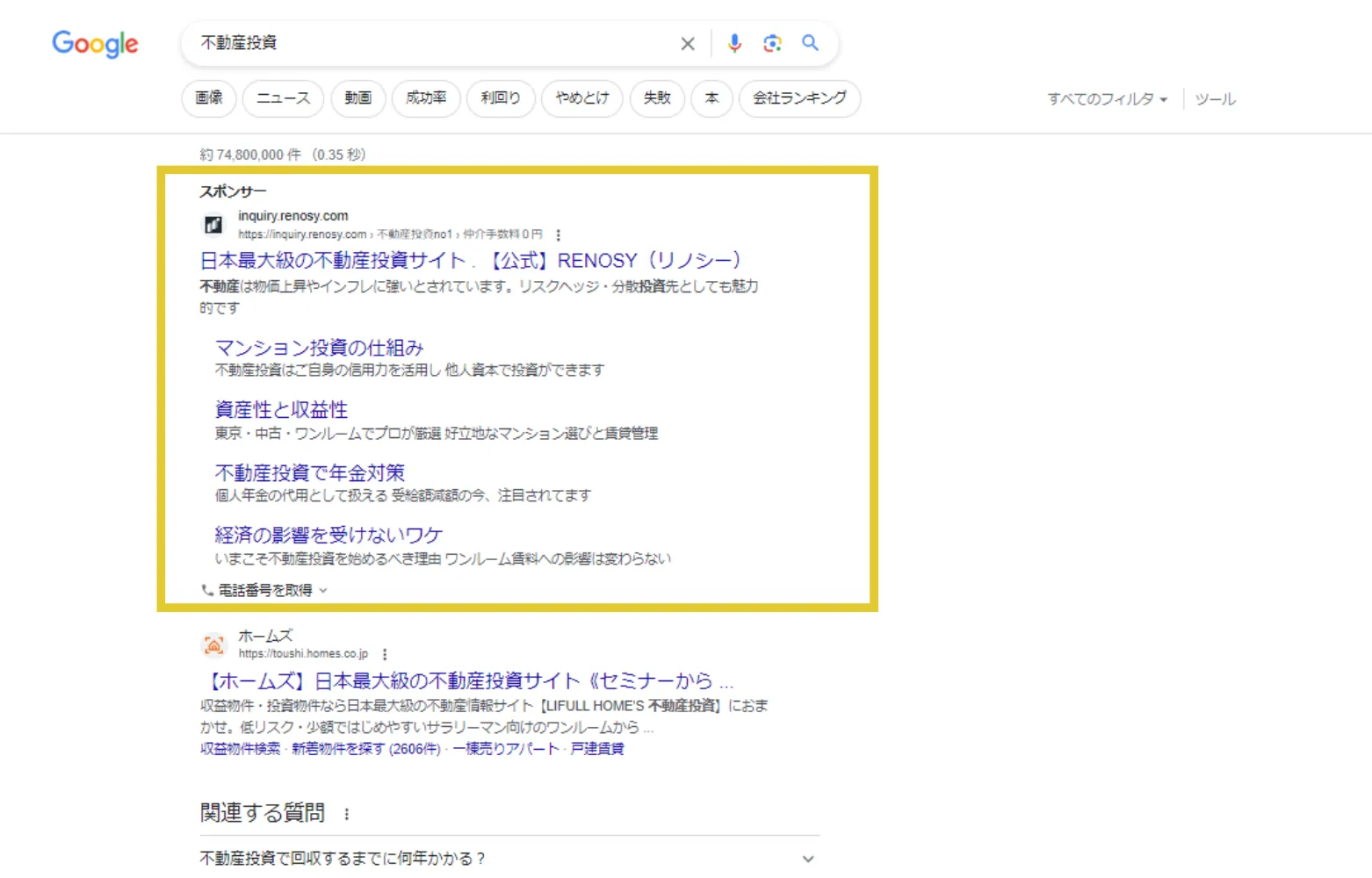Click the 収益物件検索 sublink
The height and width of the screenshot is (878, 1372).
pyautogui.click(x=240, y=749)
